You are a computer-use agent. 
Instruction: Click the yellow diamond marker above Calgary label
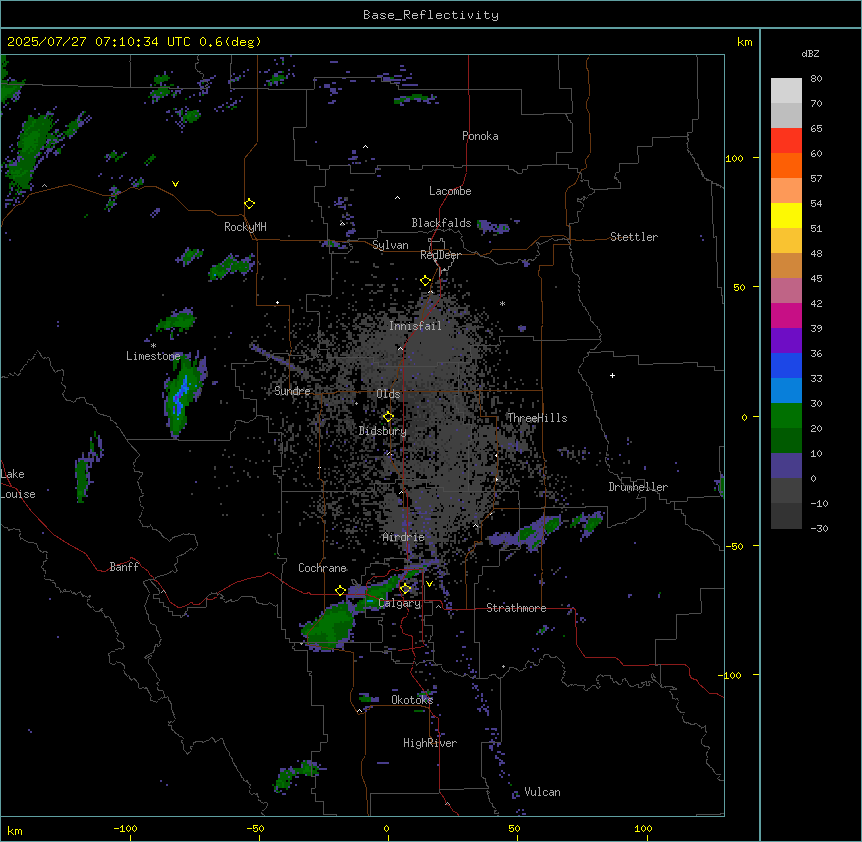405,589
